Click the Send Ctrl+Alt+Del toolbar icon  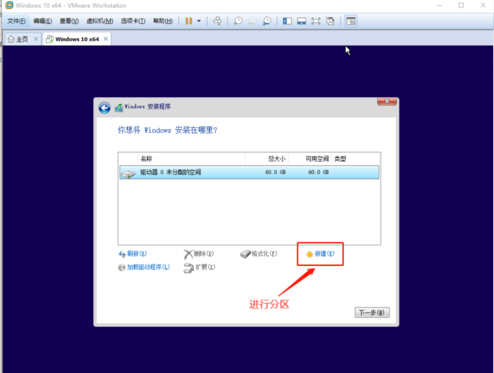217,21
